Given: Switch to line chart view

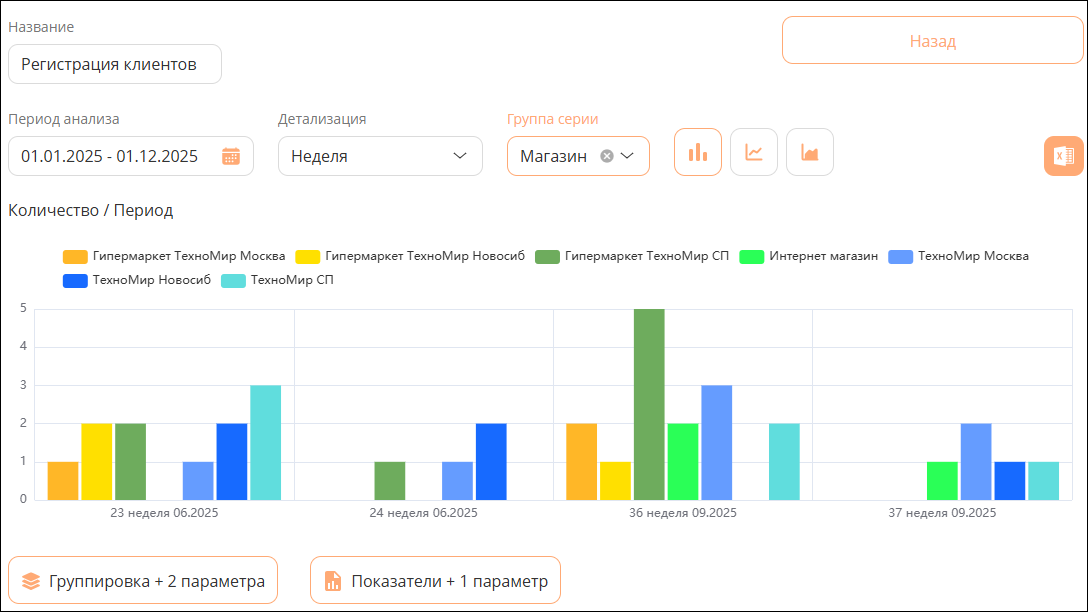Looking at the screenshot, I should point(754,153).
